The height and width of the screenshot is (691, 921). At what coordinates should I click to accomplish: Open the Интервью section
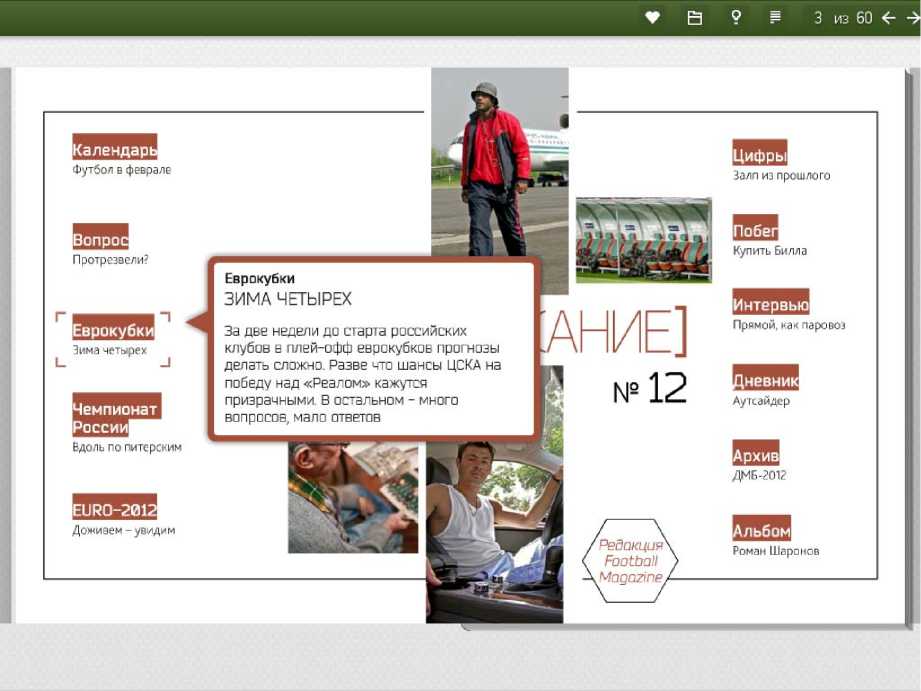click(x=771, y=301)
